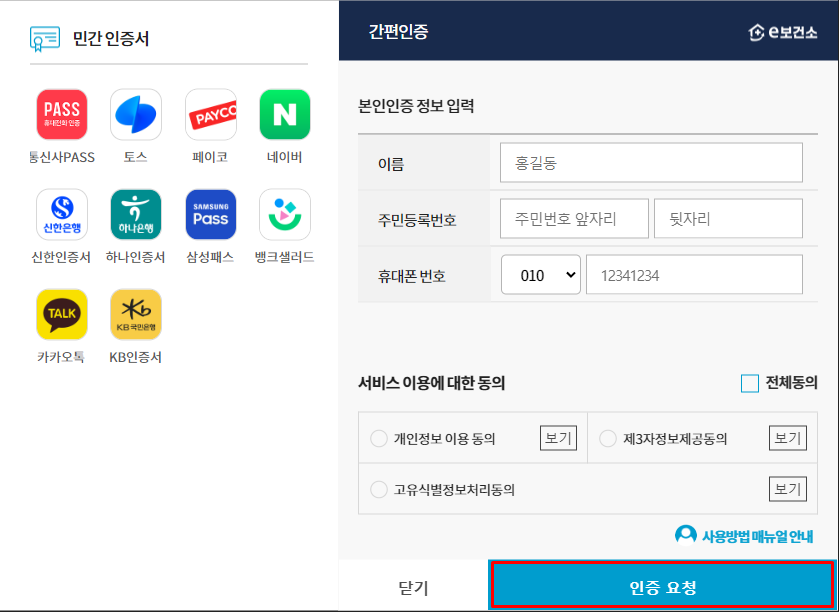Image resolution: width=839 pixels, height=612 pixels.
Task: Click the 닫기 close button
Action: tap(414, 587)
